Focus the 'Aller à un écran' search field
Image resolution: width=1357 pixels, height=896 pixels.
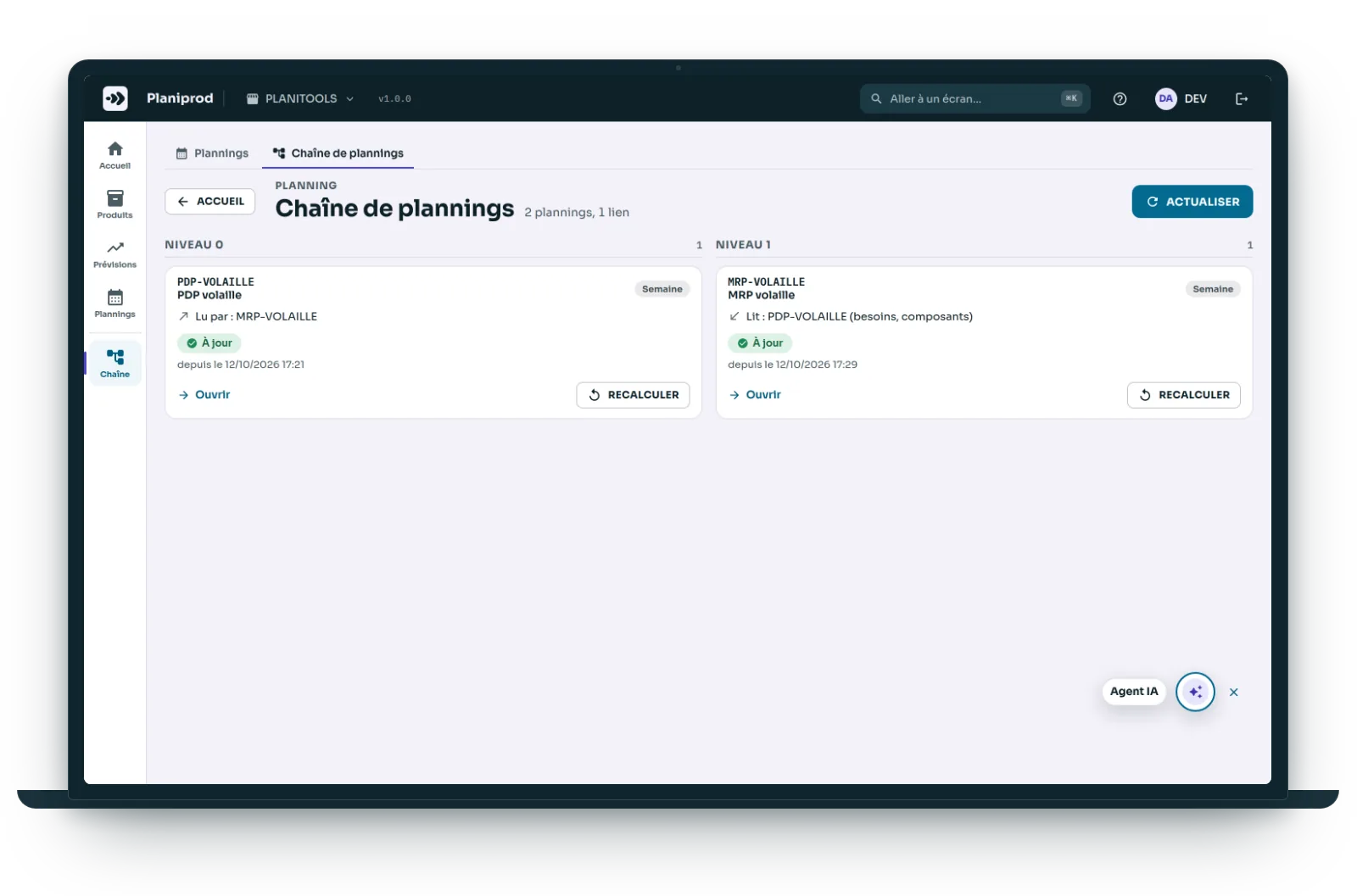(974, 98)
